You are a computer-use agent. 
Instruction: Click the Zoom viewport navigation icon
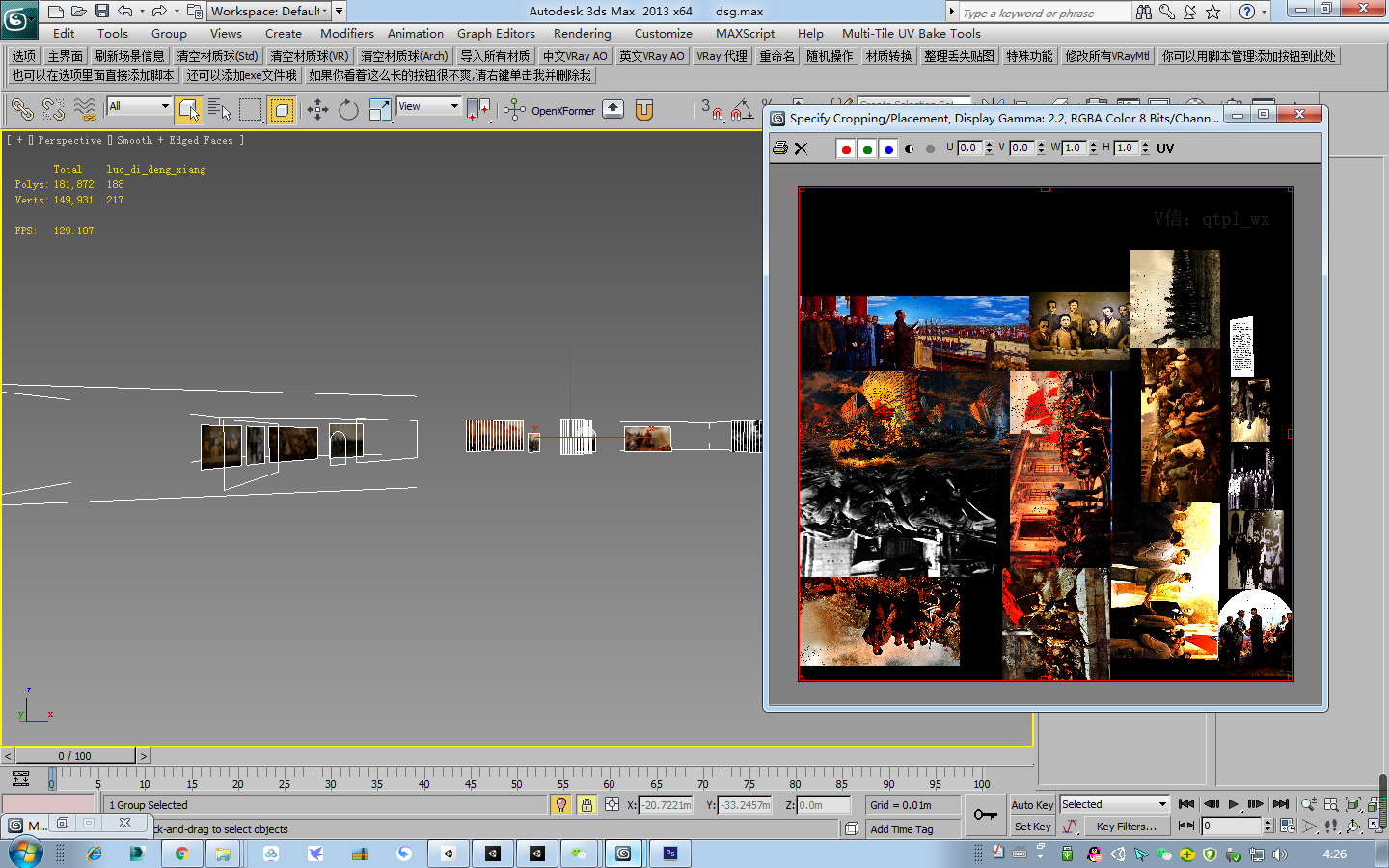pyautogui.click(x=1308, y=804)
